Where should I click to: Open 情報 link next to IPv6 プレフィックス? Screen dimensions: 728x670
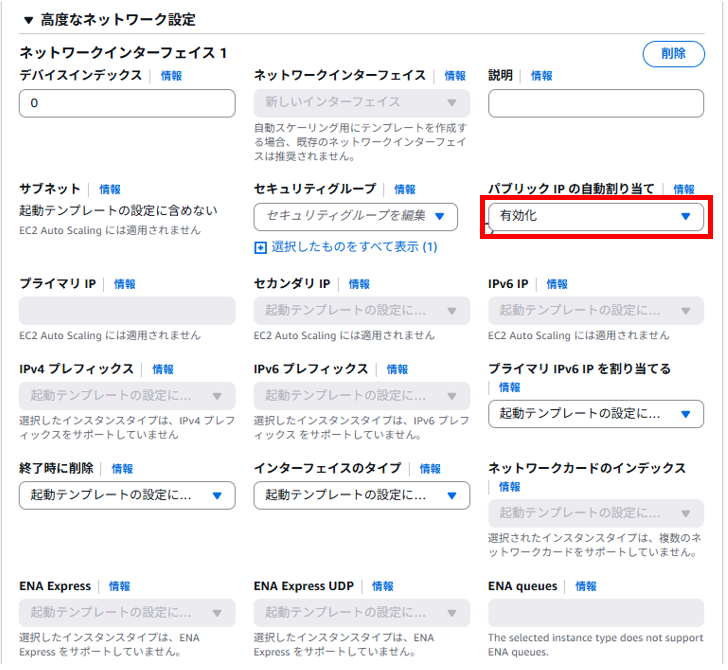coord(397,370)
